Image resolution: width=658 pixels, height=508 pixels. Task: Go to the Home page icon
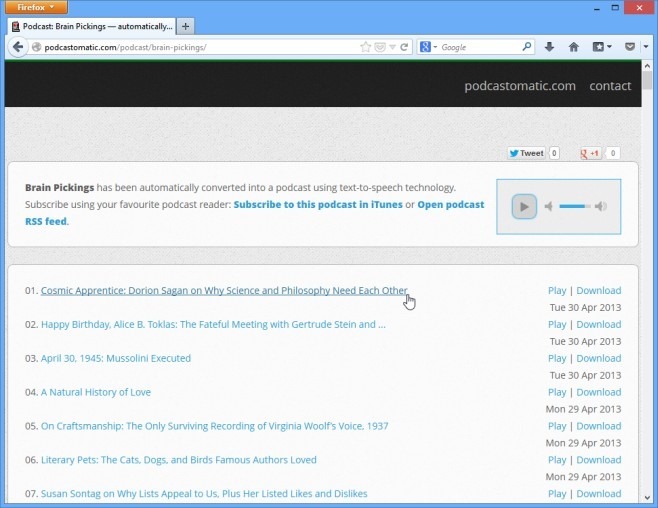574,47
